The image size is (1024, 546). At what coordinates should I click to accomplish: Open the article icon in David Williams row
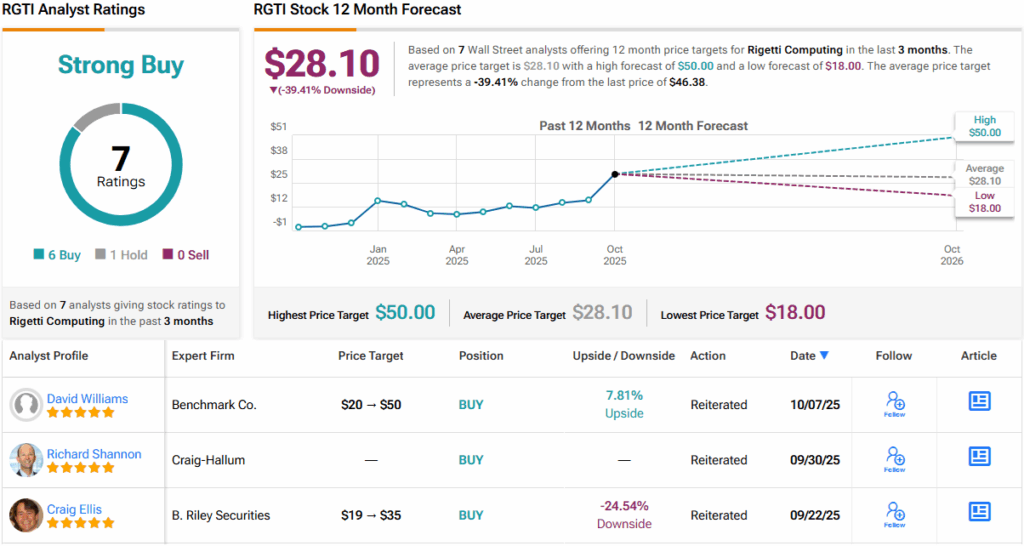979,401
